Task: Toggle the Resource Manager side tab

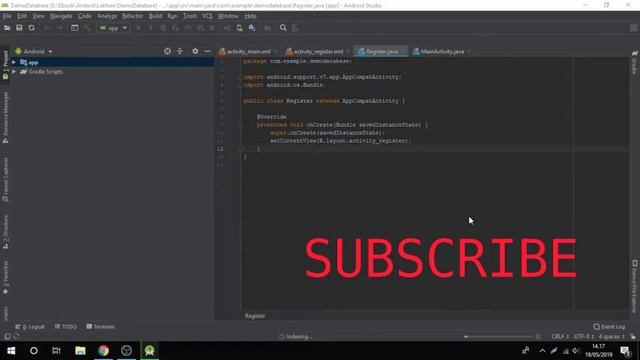Action: [x=5, y=117]
